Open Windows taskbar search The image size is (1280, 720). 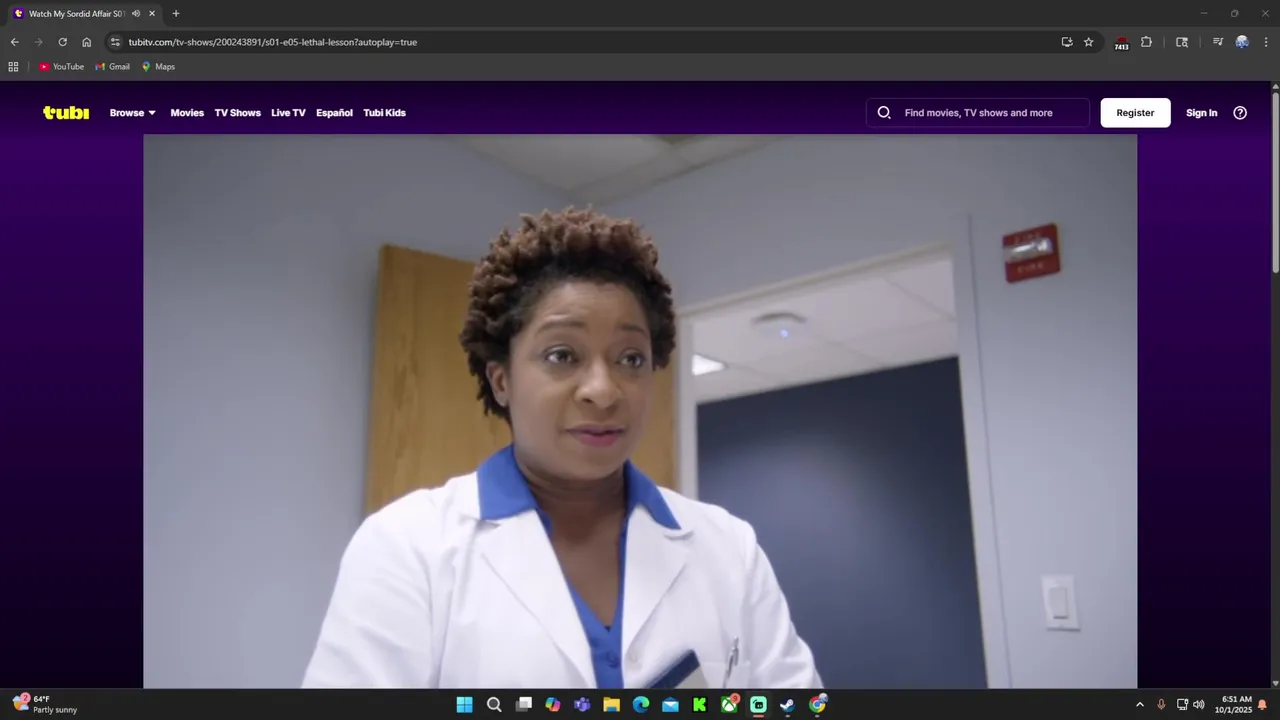494,705
